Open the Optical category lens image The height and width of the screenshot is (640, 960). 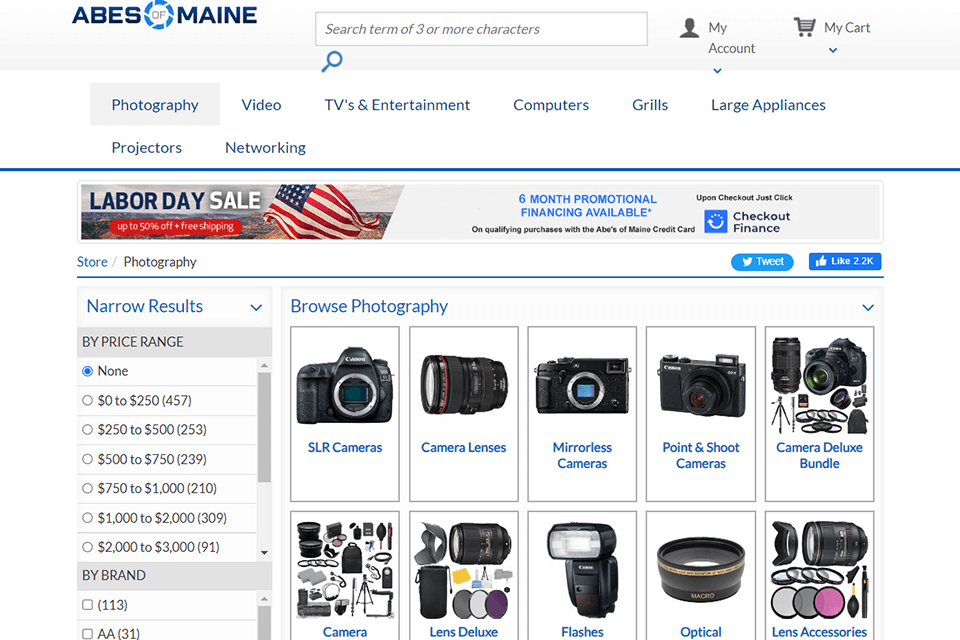pos(701,571)
